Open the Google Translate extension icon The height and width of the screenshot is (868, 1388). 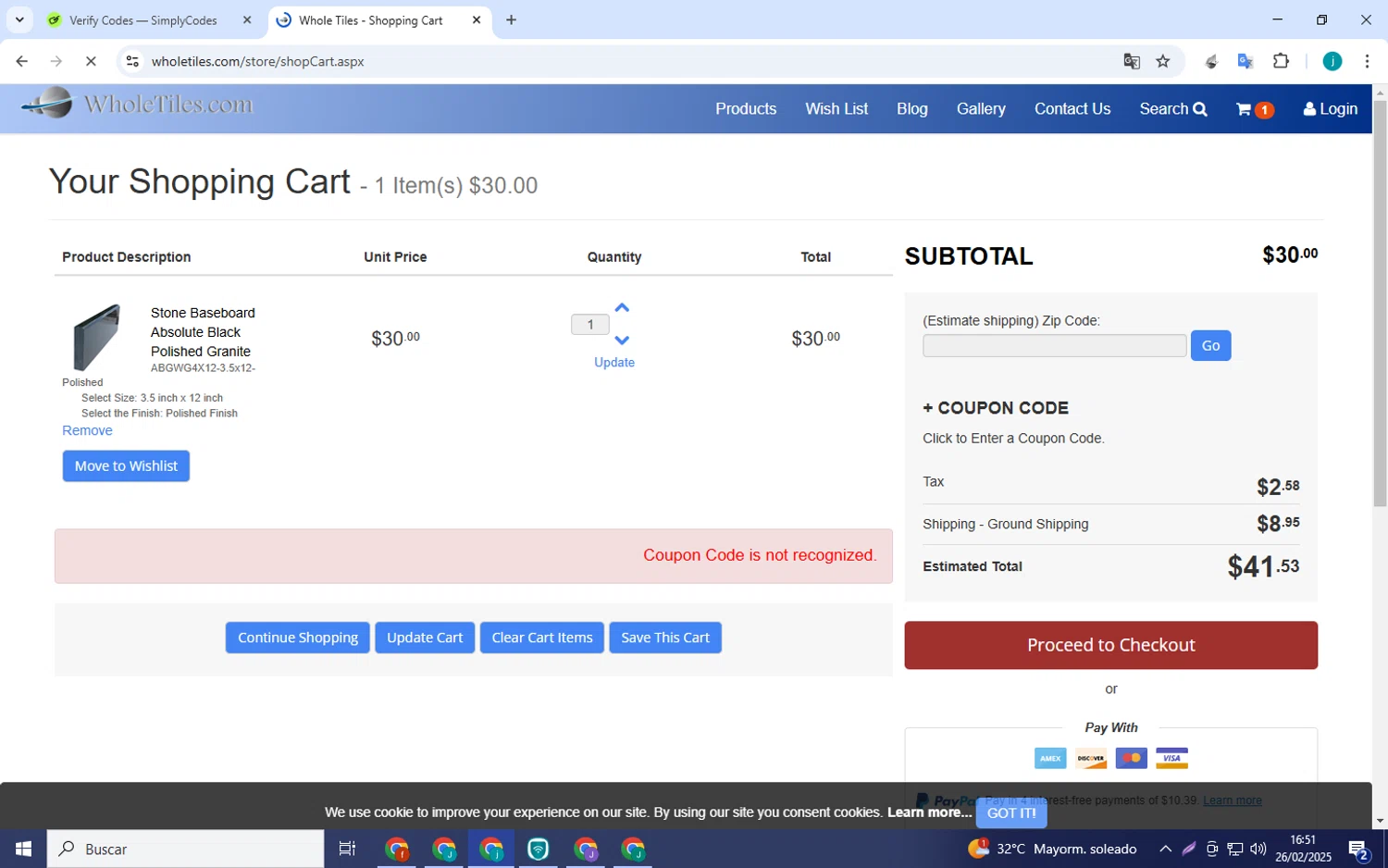pyautogui.click(x=1245, y=61)
